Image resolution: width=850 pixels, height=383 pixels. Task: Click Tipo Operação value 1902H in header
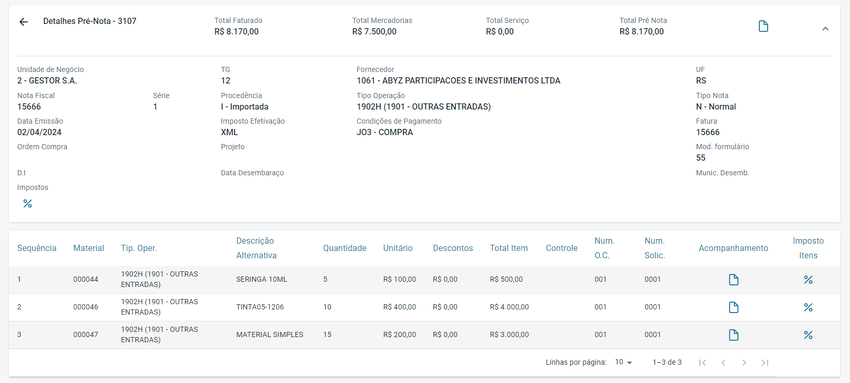click(x=423, y=107)
